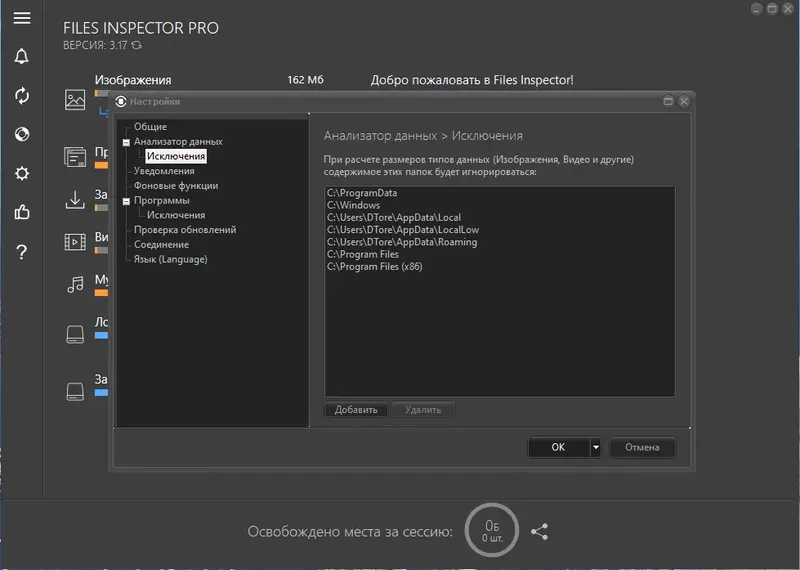Click the Удалить button
Viewport: 800px width, 570px height.
coord(423,410)
